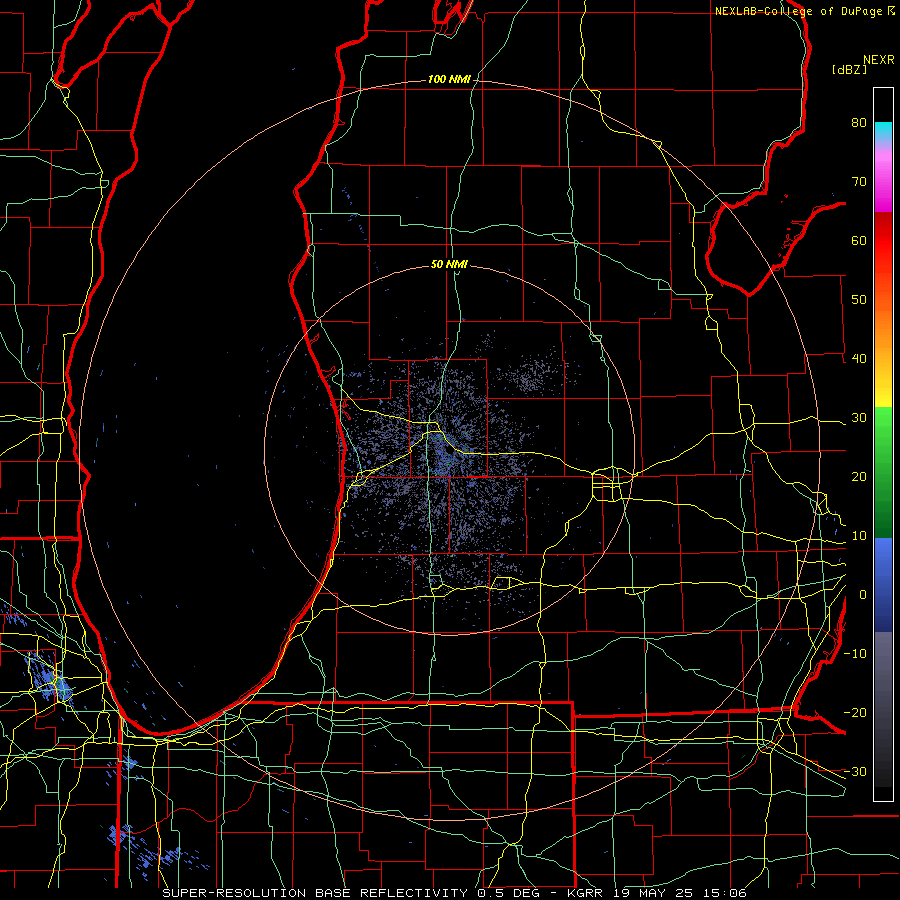Click the Super-Resolution Base Reflectivity caption
This screenshot has width=900, height=900.
point(315,893)
